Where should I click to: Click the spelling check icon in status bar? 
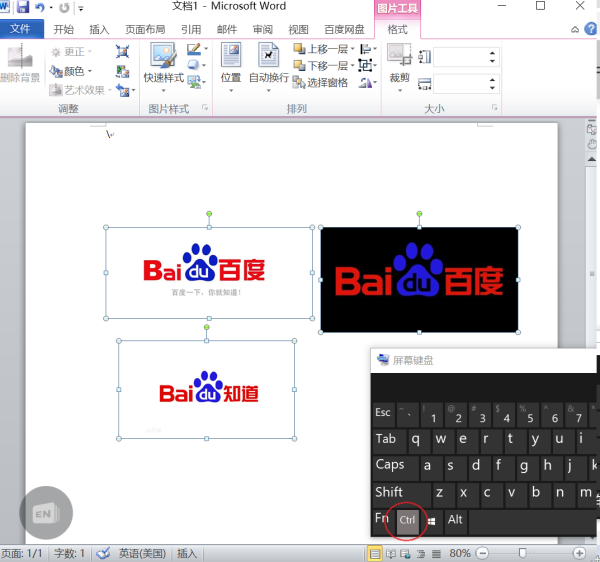[x=103, y=553]
